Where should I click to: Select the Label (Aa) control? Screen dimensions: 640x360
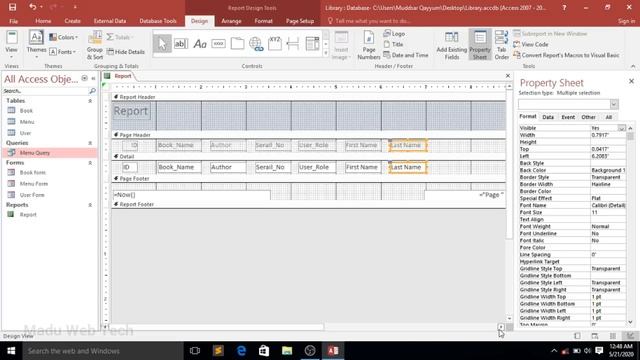(200, 44)
